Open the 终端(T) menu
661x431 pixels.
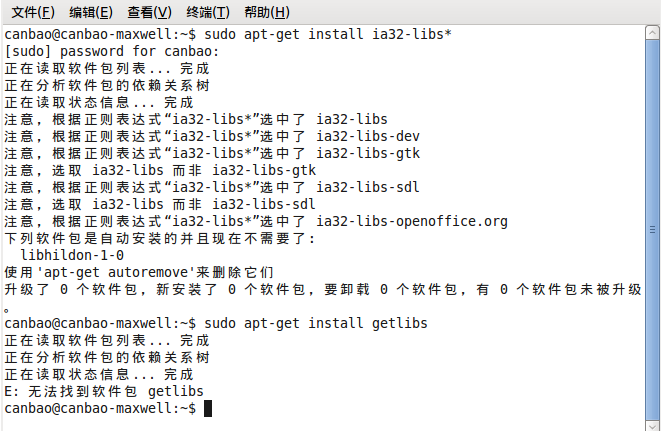point(208,12)
